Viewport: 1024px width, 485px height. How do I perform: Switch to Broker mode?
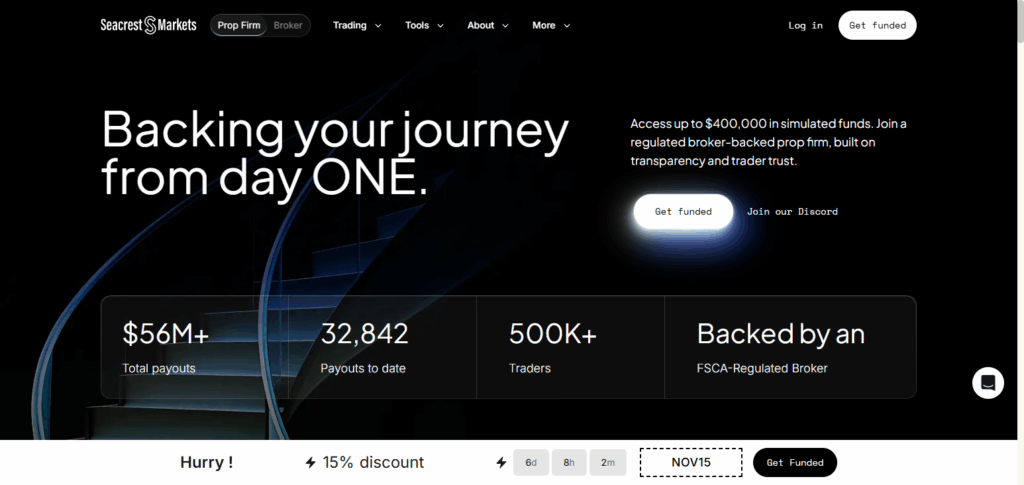288,25
